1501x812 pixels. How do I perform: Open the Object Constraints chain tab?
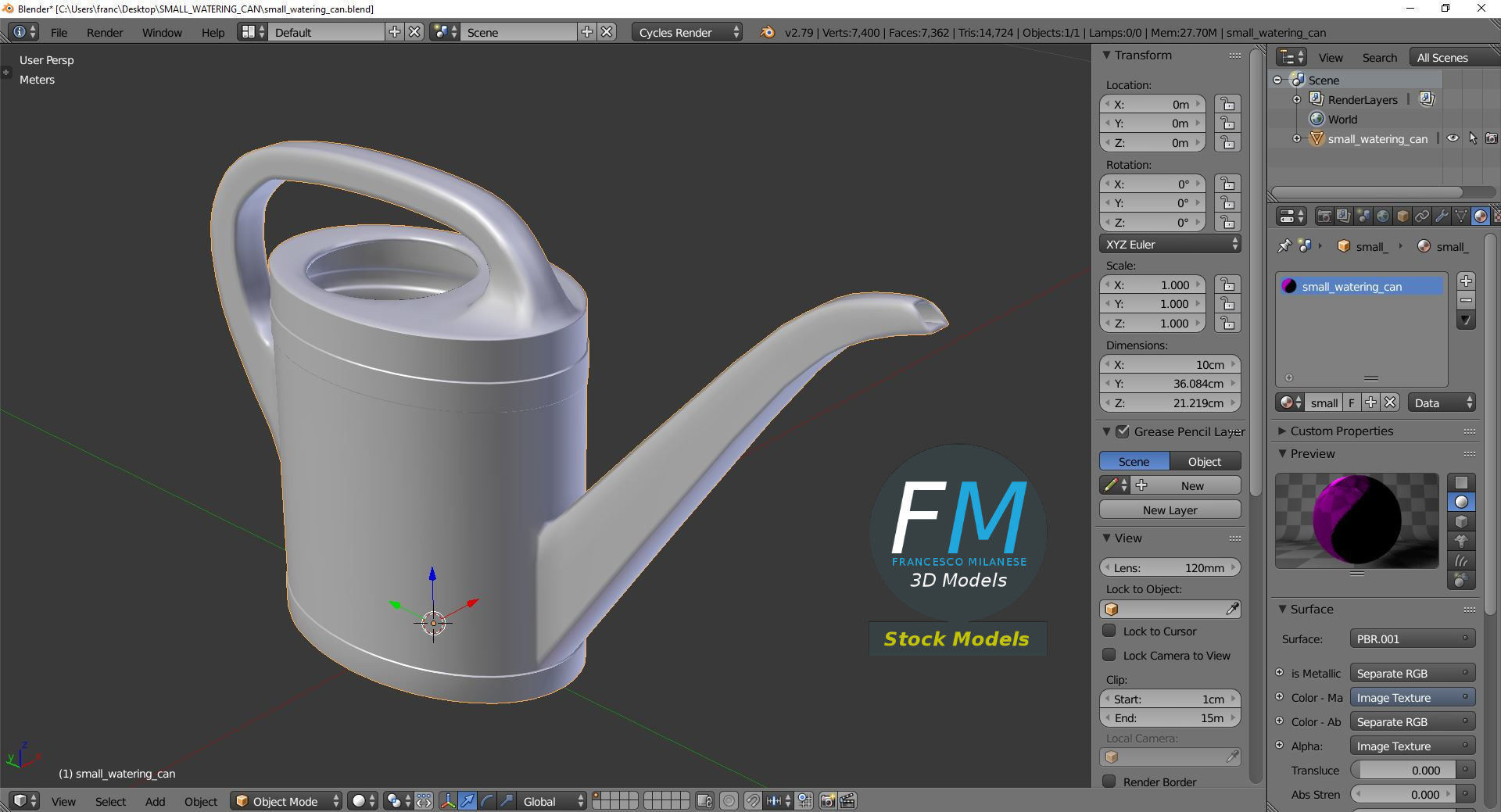coord(1421,216)
